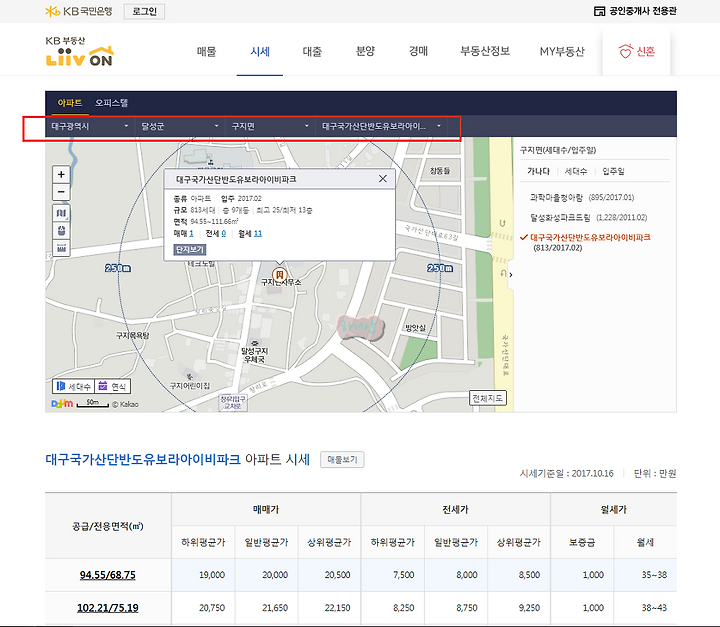Toggle the mouse wheel zoom icon

coord(62,231)
